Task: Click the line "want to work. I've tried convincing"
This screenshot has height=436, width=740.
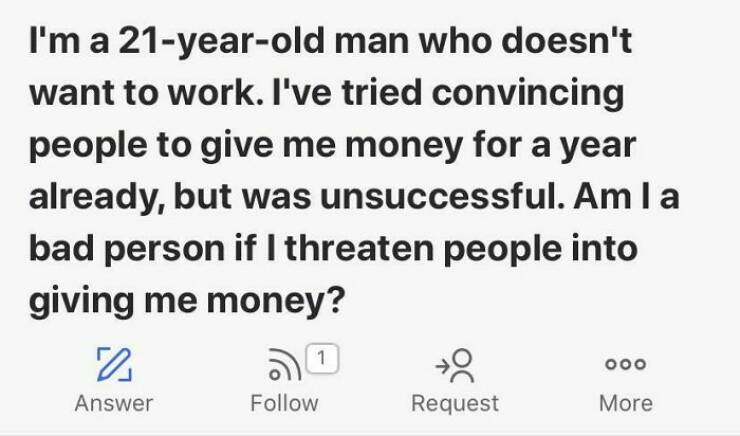Action: click(326, 95)
